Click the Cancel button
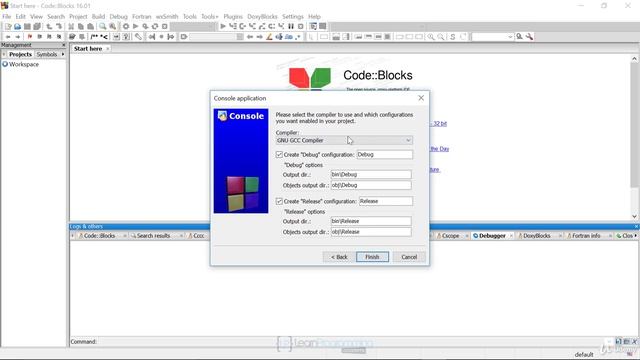640x360 pixels. [409, 257]
